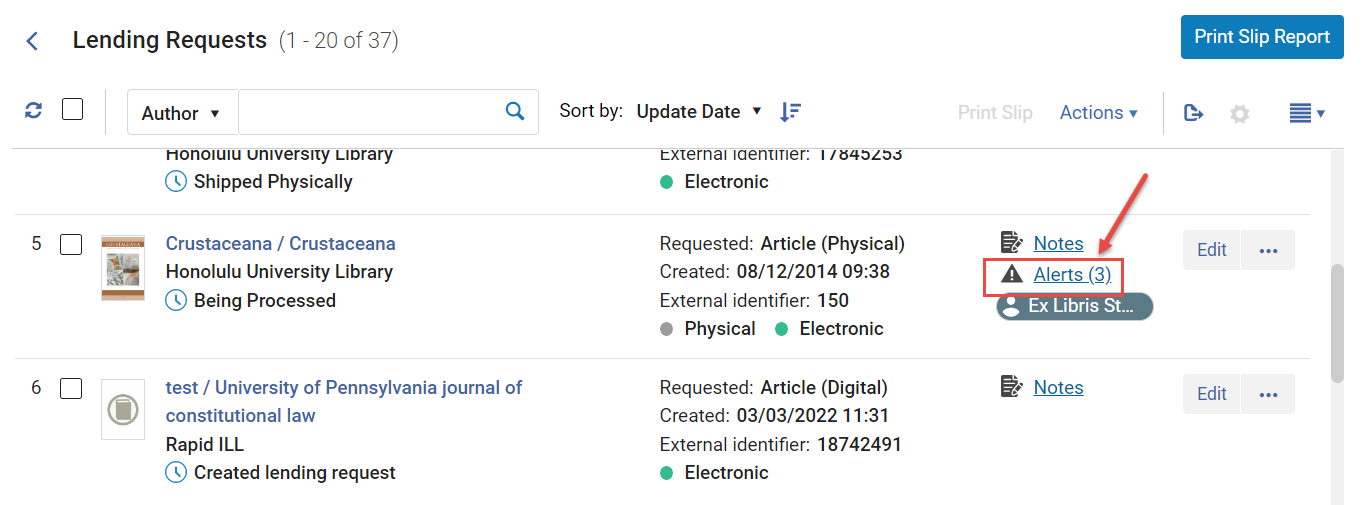
Task: Check the box for request 5
Action: [71, 244]
